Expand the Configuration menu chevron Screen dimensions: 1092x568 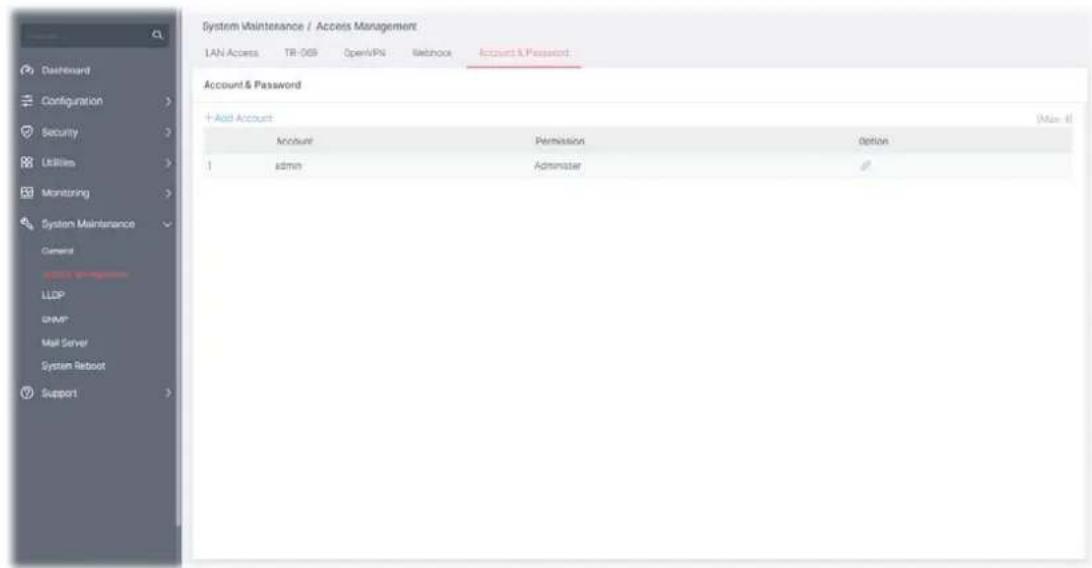[x=167, y=101]
